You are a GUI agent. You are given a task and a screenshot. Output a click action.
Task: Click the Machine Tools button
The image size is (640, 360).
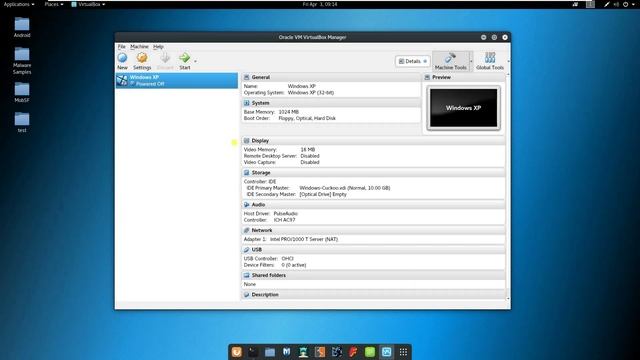[x=451, y=61]
